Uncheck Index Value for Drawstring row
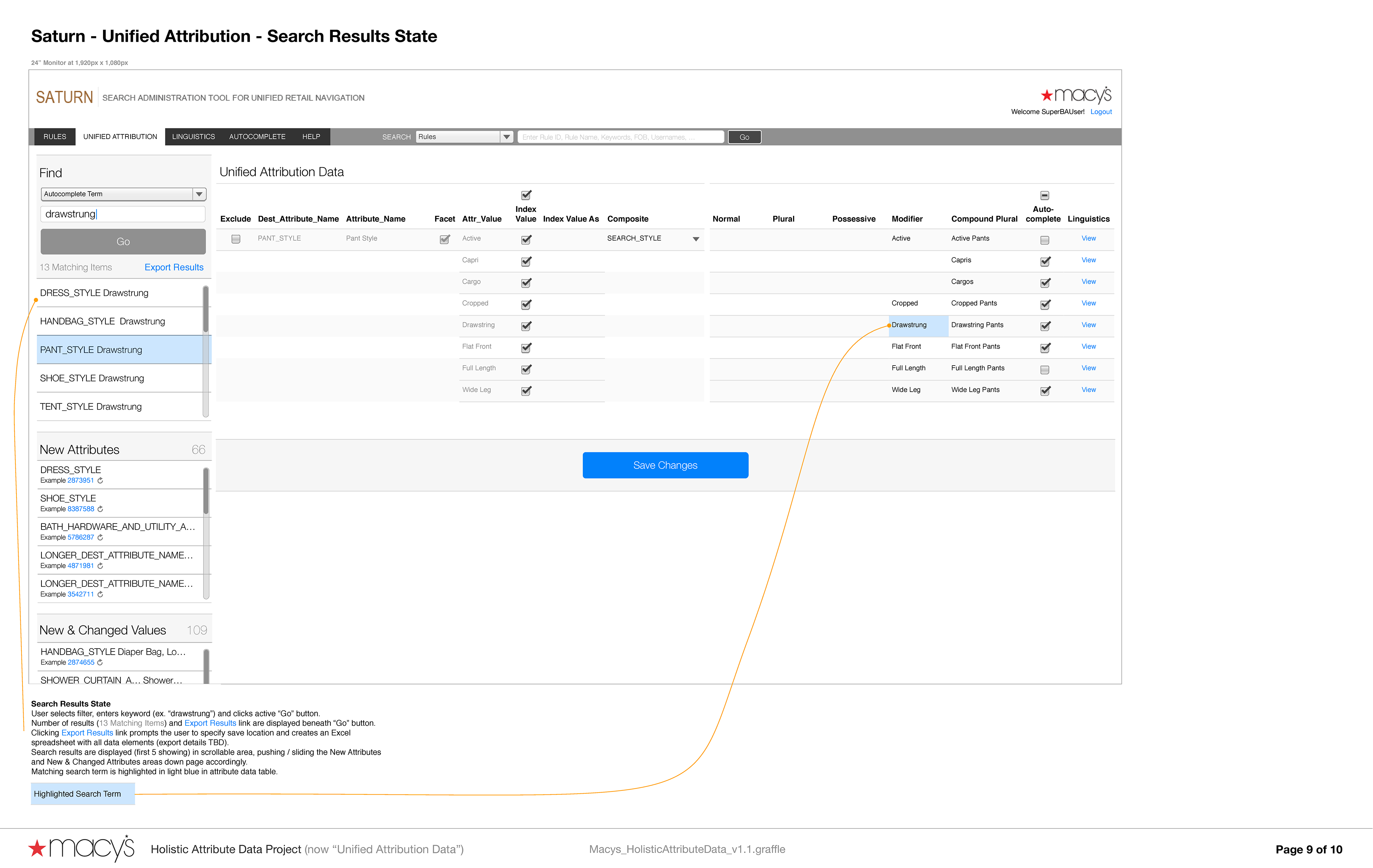This screenshot has width=1373, height=868. (x=526, y=326)
